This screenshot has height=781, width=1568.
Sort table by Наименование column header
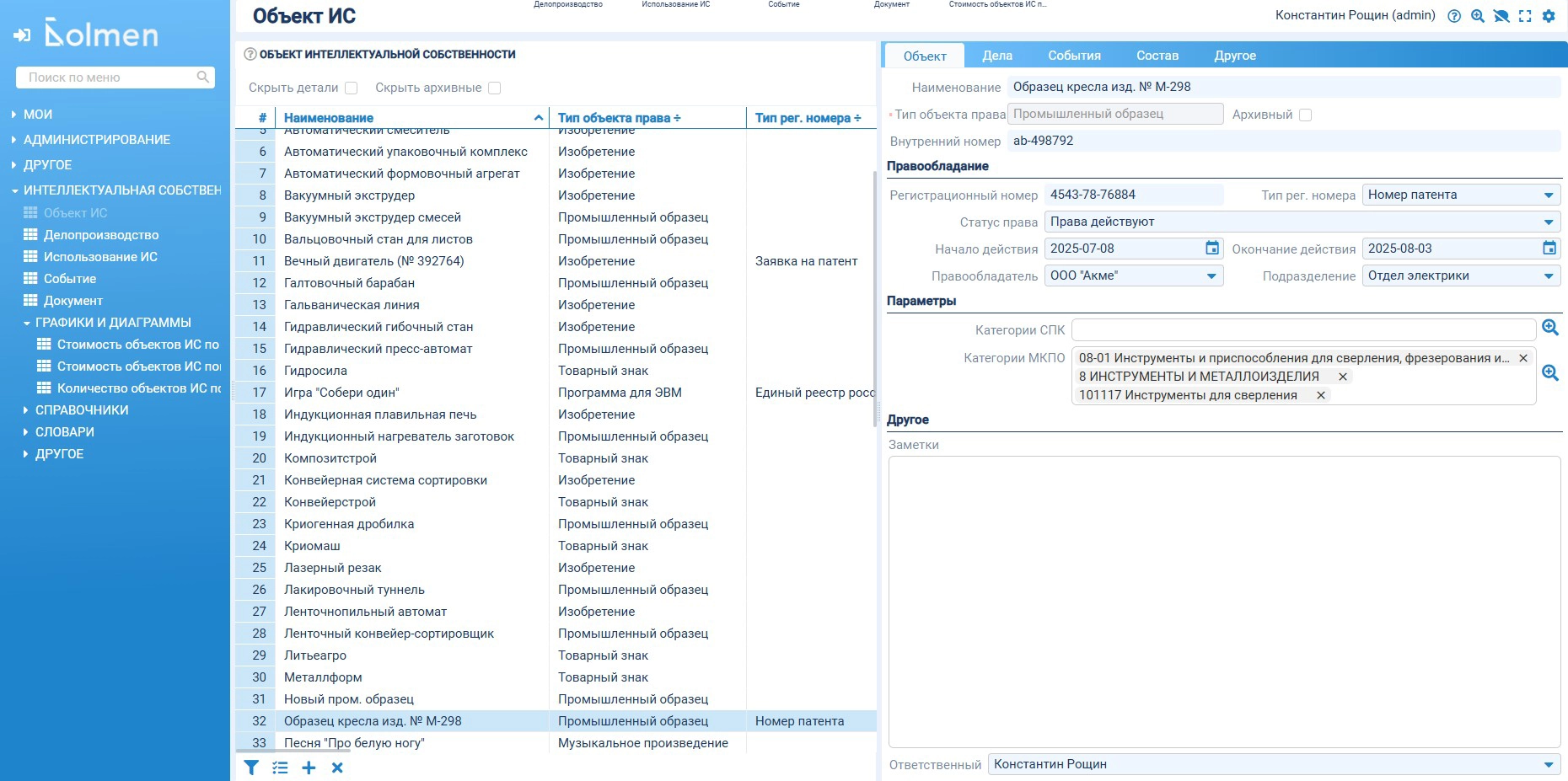point(329,118)
